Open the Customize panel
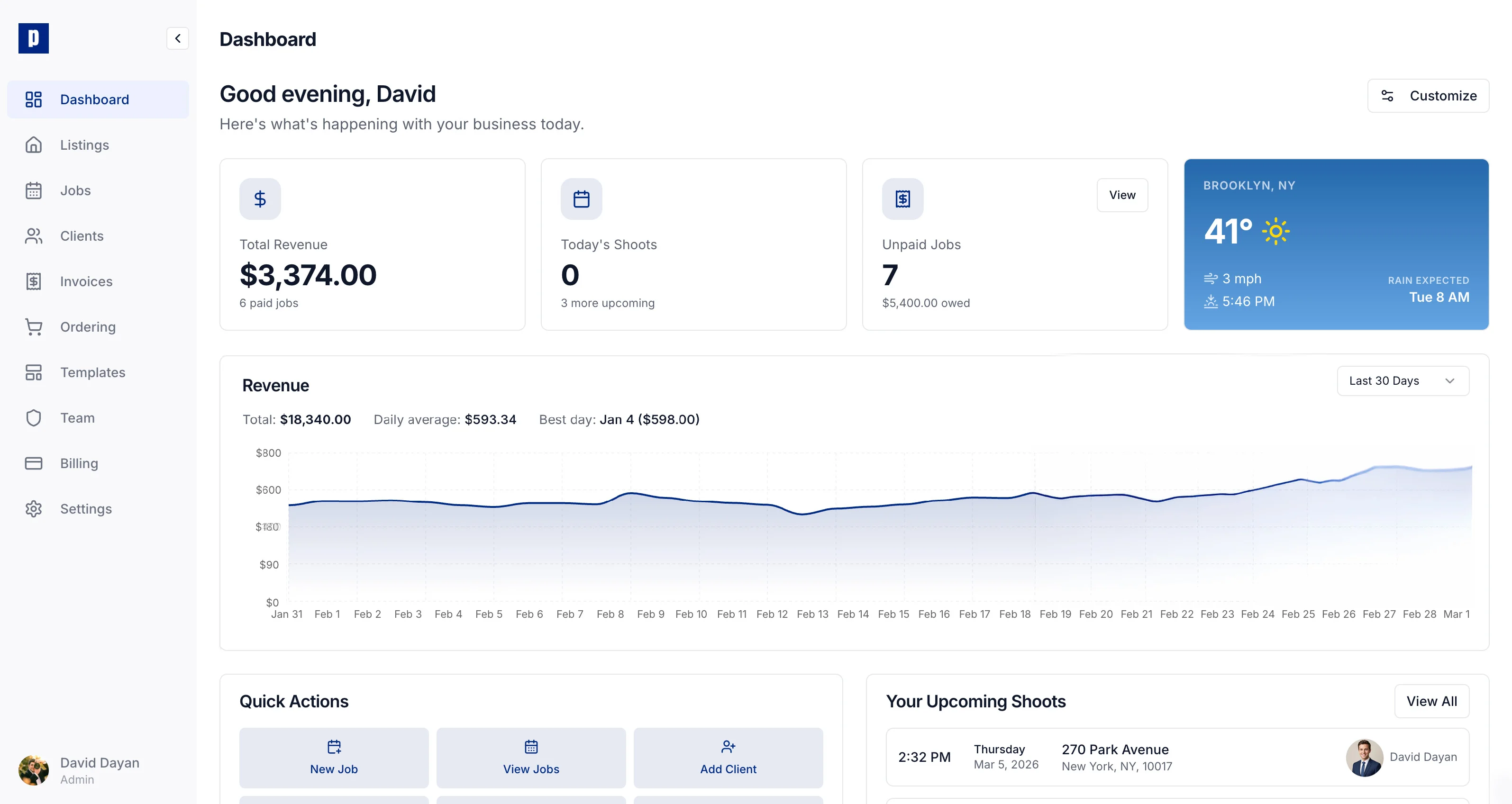 (x=1428, y=95)
